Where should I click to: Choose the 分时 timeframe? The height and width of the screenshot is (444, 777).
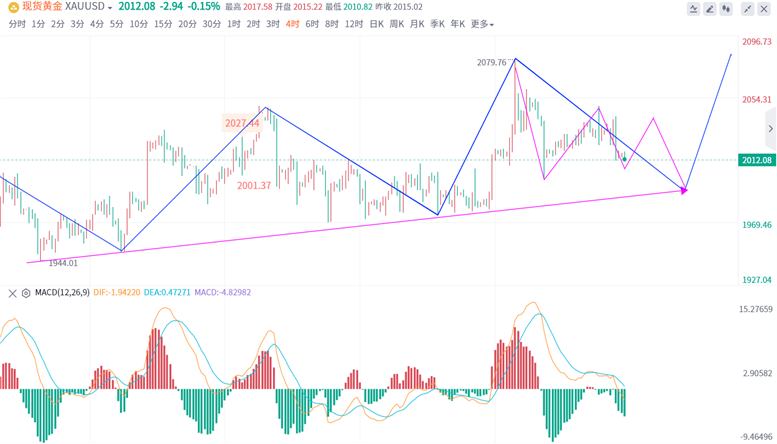(x=17, y=24)
